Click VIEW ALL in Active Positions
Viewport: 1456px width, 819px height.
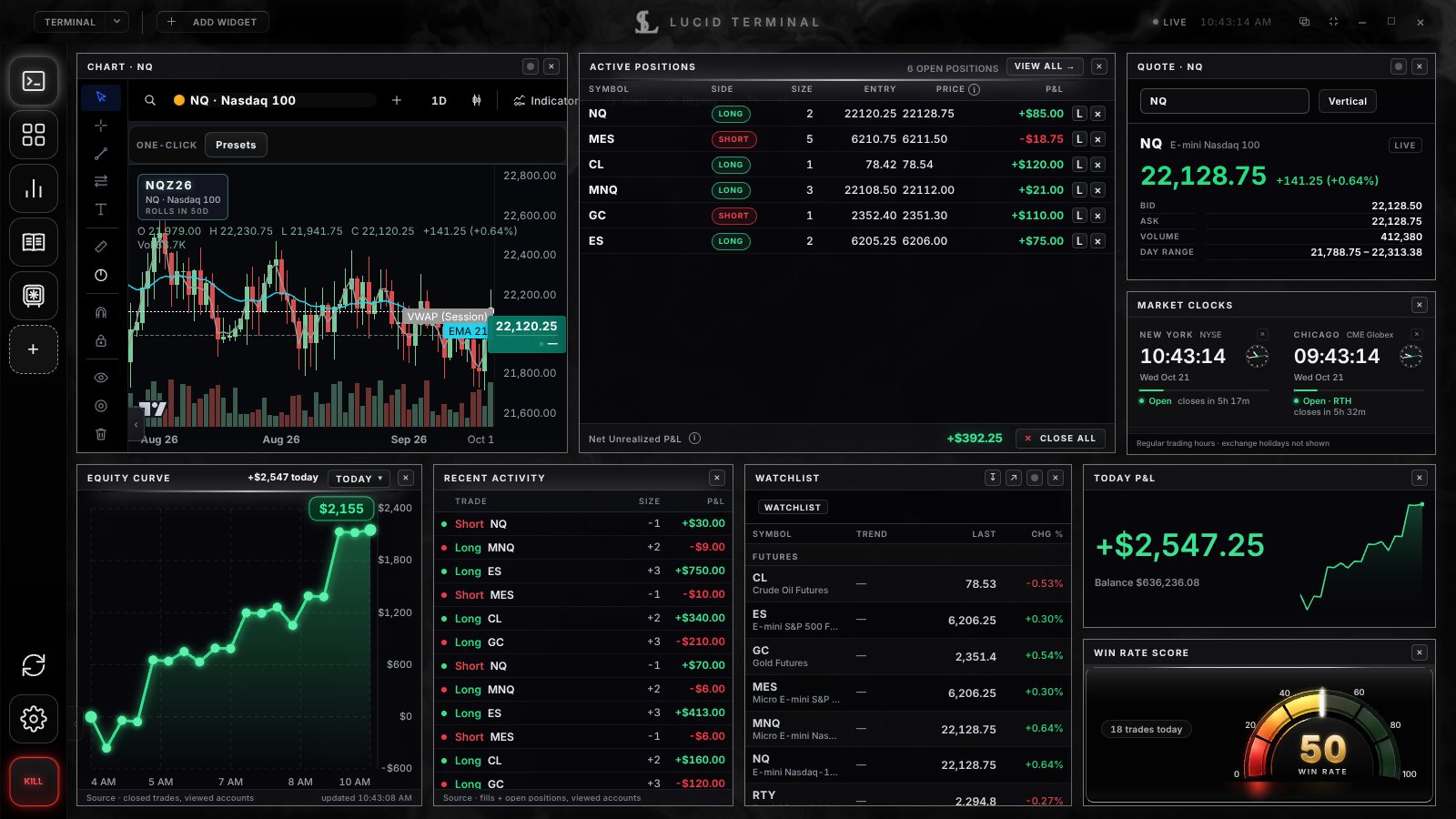coord(1045,66)
